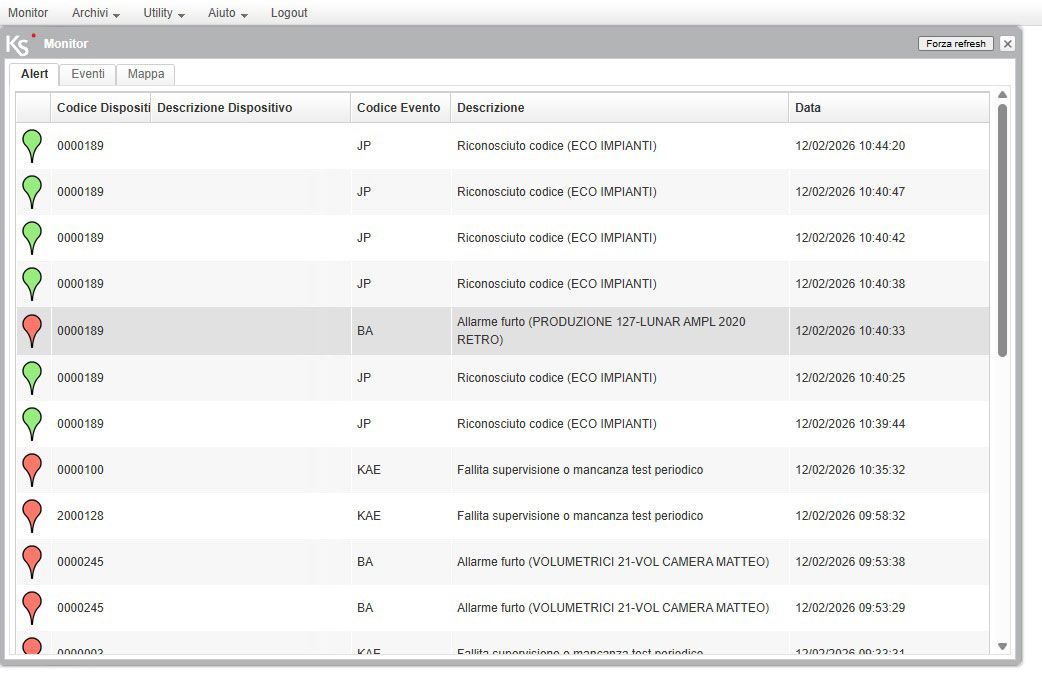Click green pin icon for 10:39:44 alert
The image size is (1042, 696).
pos(32,421)
